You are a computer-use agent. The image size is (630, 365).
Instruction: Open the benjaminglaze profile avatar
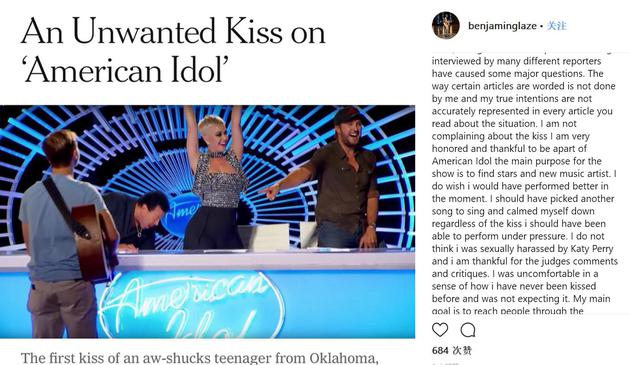coord(446,25)
